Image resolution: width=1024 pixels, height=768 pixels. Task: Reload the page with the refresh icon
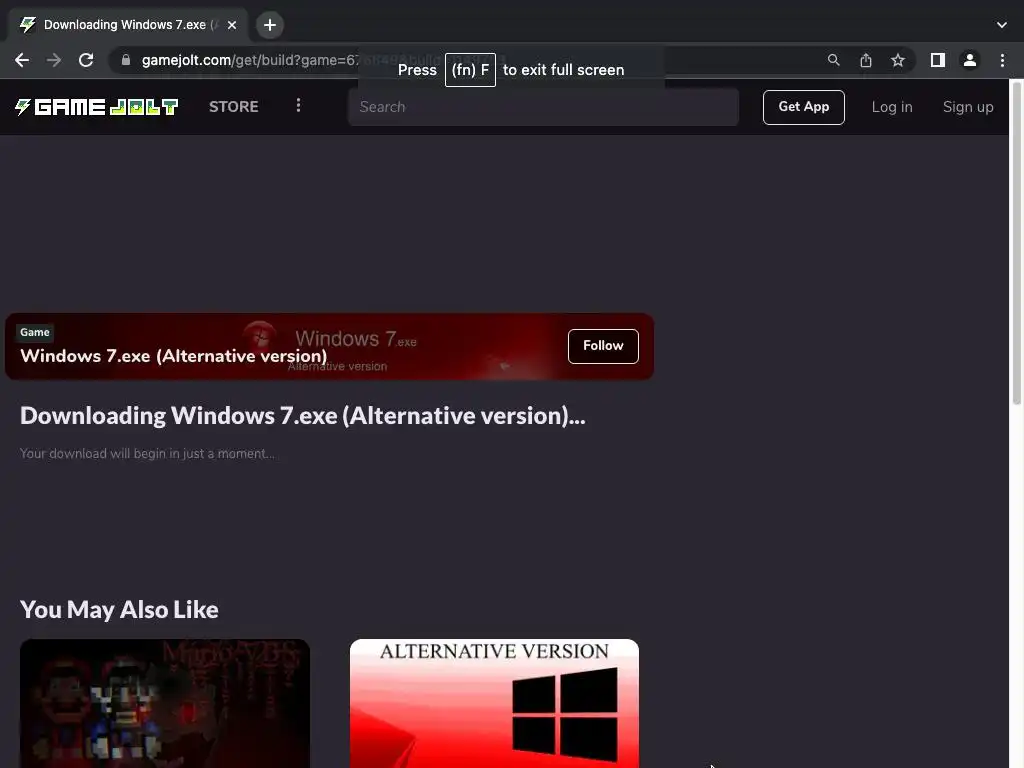click(x=86, y=60)
